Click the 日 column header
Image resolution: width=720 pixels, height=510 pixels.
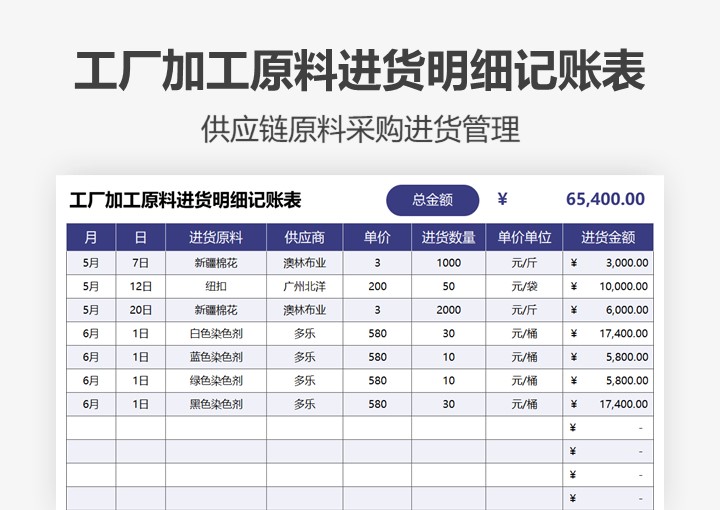pyautogui.click(x=141, y=237)
